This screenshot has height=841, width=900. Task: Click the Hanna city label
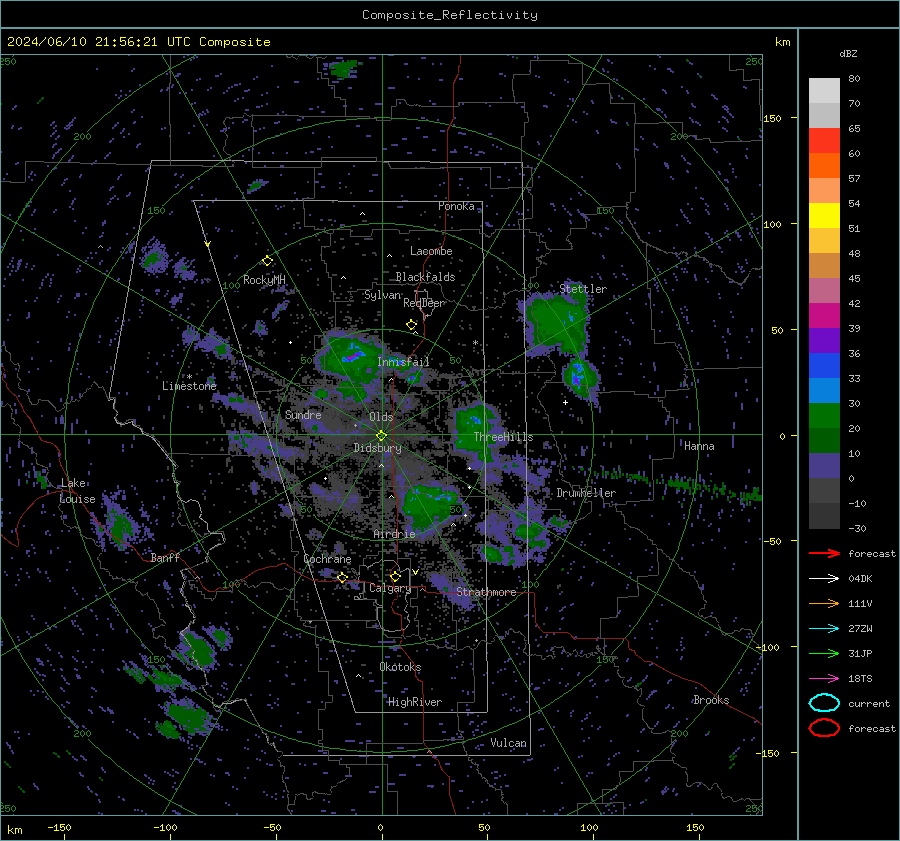[x=699, y=446]
